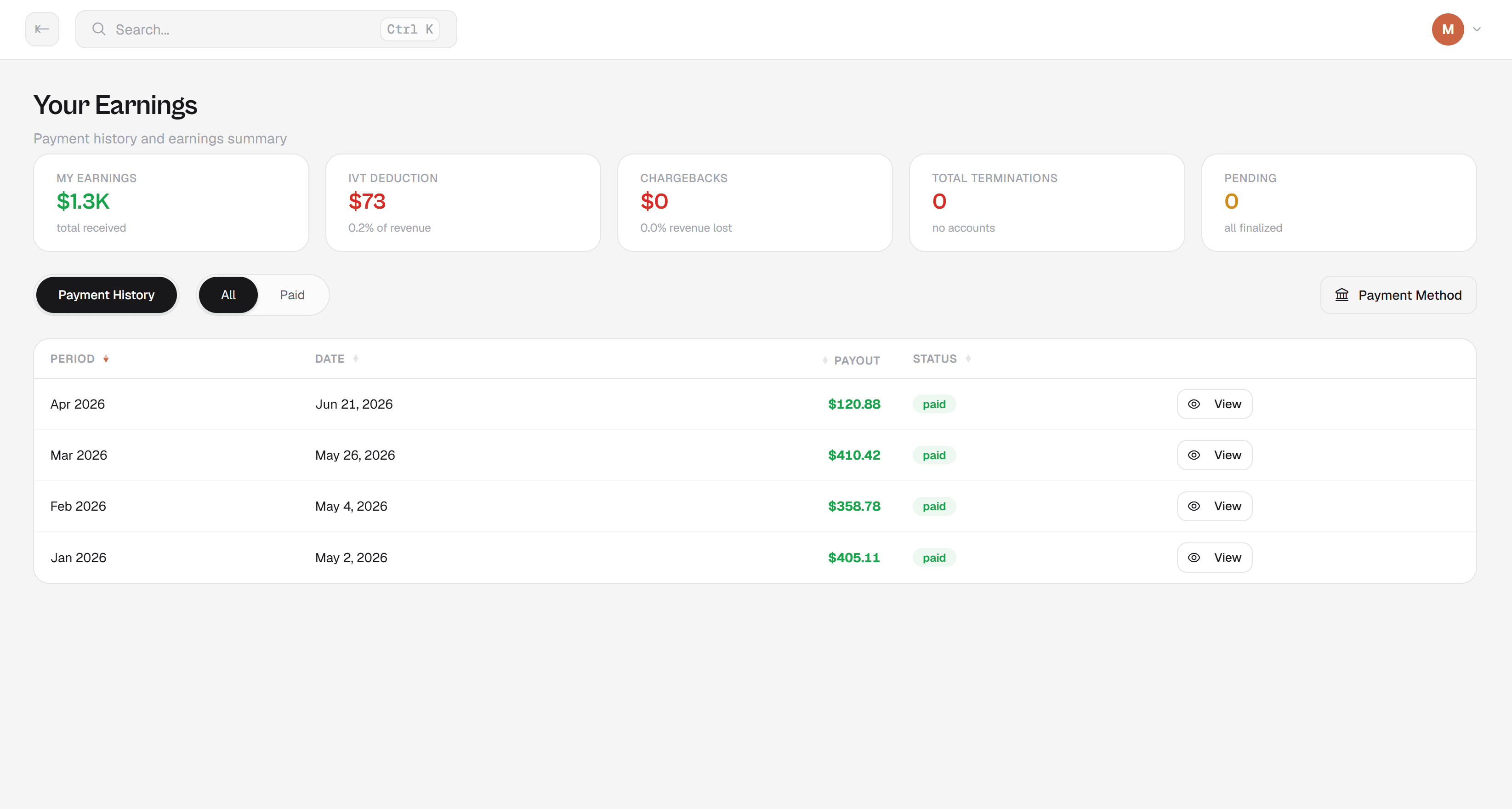
Task: Collapse sidebar with the back arrow icon
Action: 42,29
